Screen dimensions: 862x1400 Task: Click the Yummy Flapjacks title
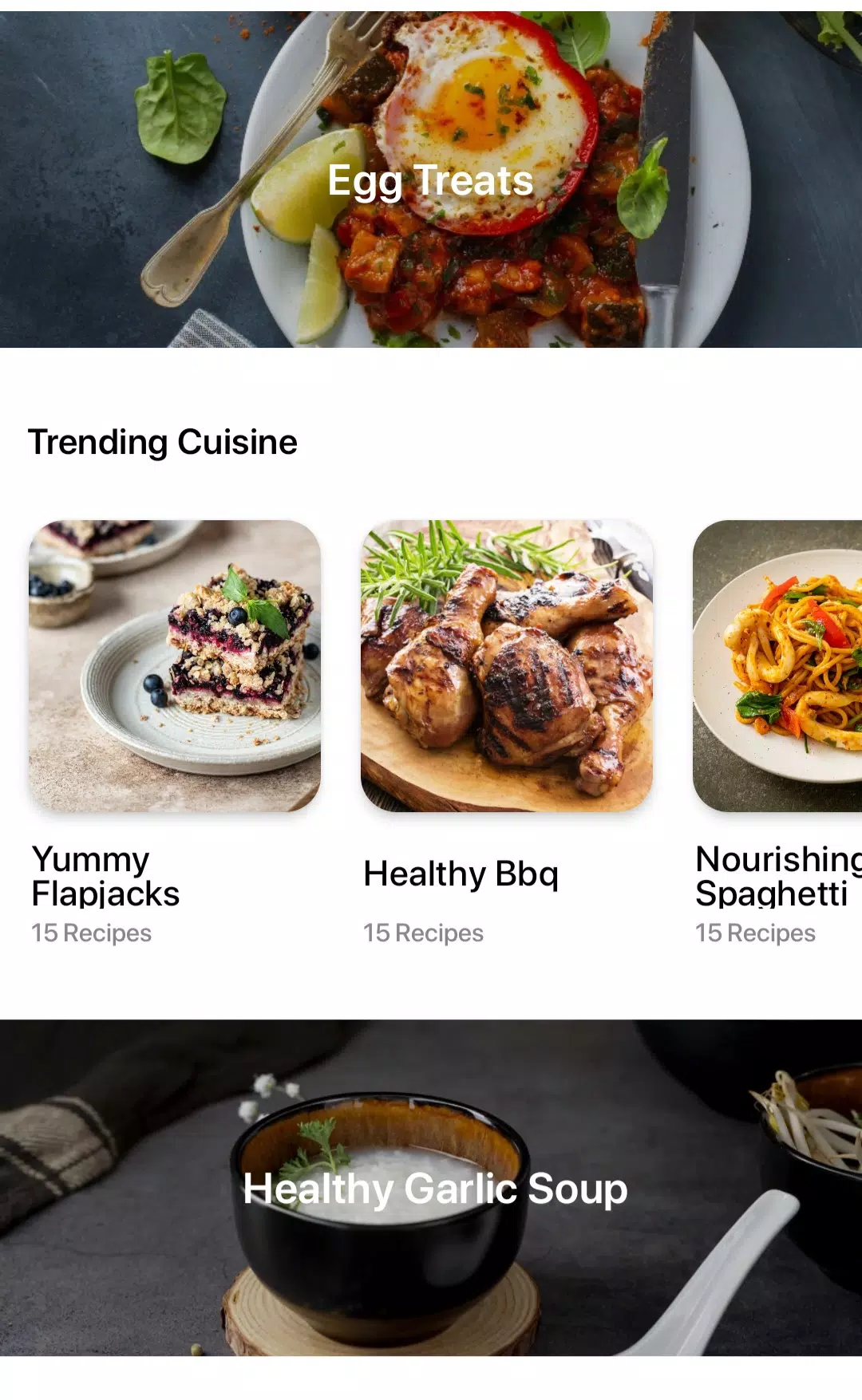click(x=105, y=877)
